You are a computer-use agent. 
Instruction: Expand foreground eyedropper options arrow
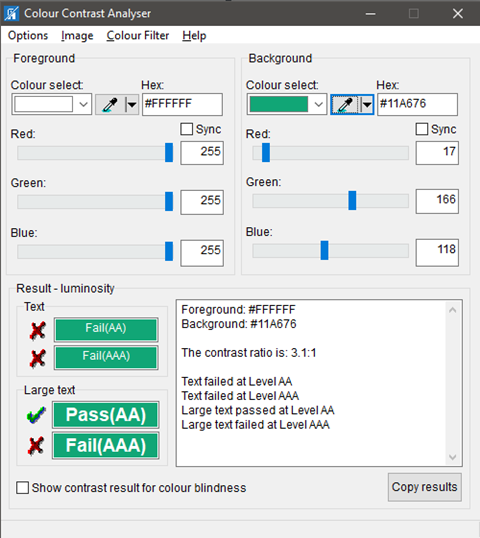point(132,105)
